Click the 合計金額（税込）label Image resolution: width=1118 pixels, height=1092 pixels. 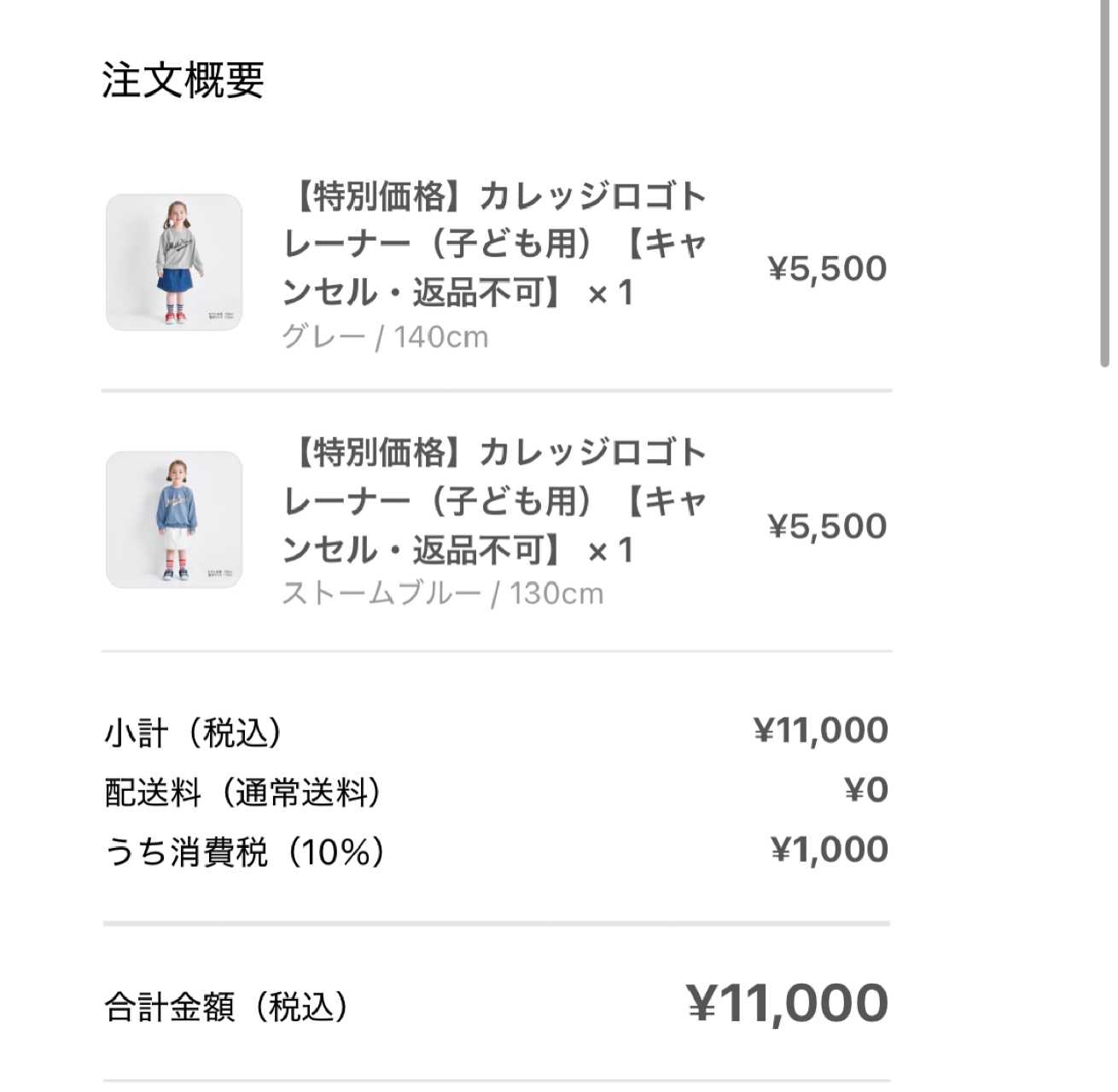pos(226,1007)
